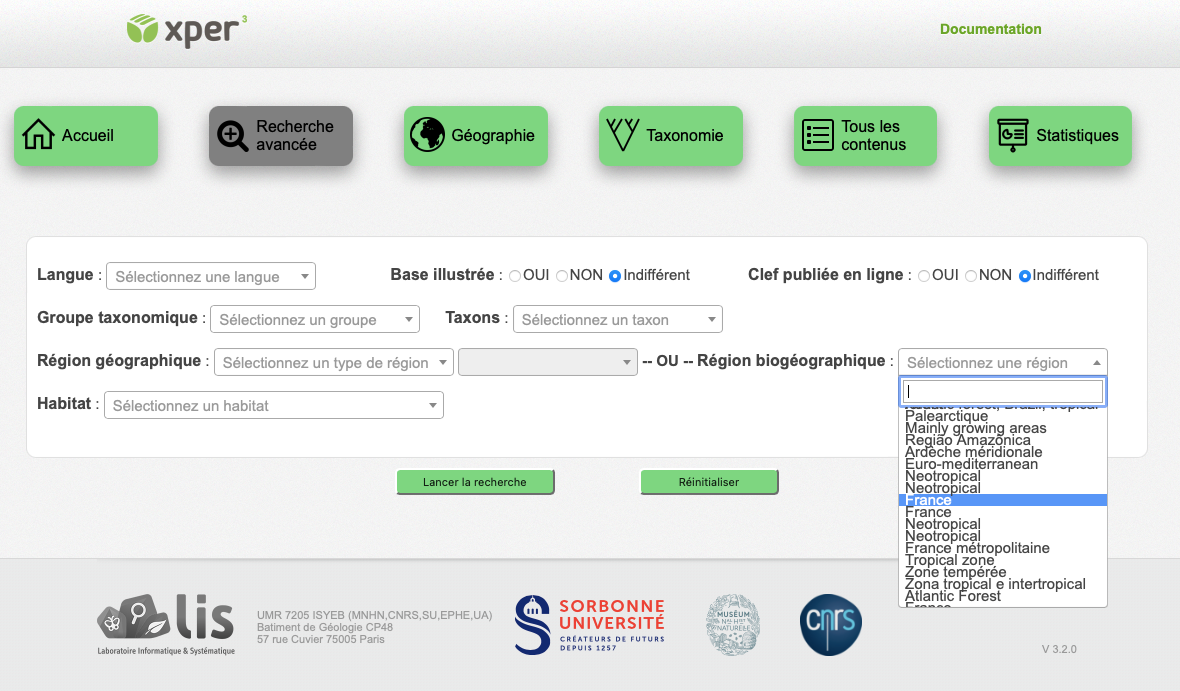Click the Réinitialiser button
The height and width of the screenshot is (691, 1180).
(709, 482)
